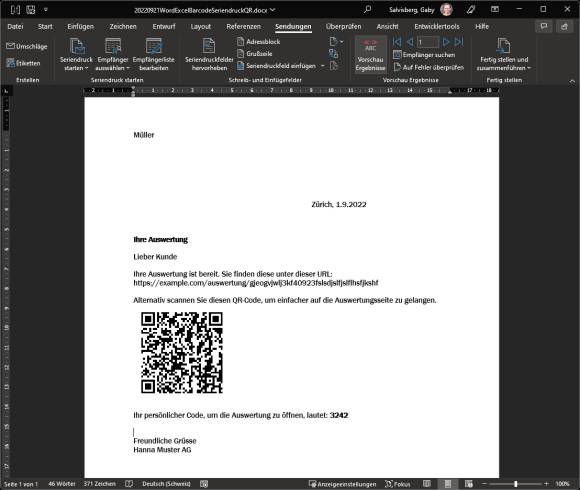This screenshot has height=490, width=580.
Task: Open Quick Access toolbar customize dropdown
Action: coord(46,10)
